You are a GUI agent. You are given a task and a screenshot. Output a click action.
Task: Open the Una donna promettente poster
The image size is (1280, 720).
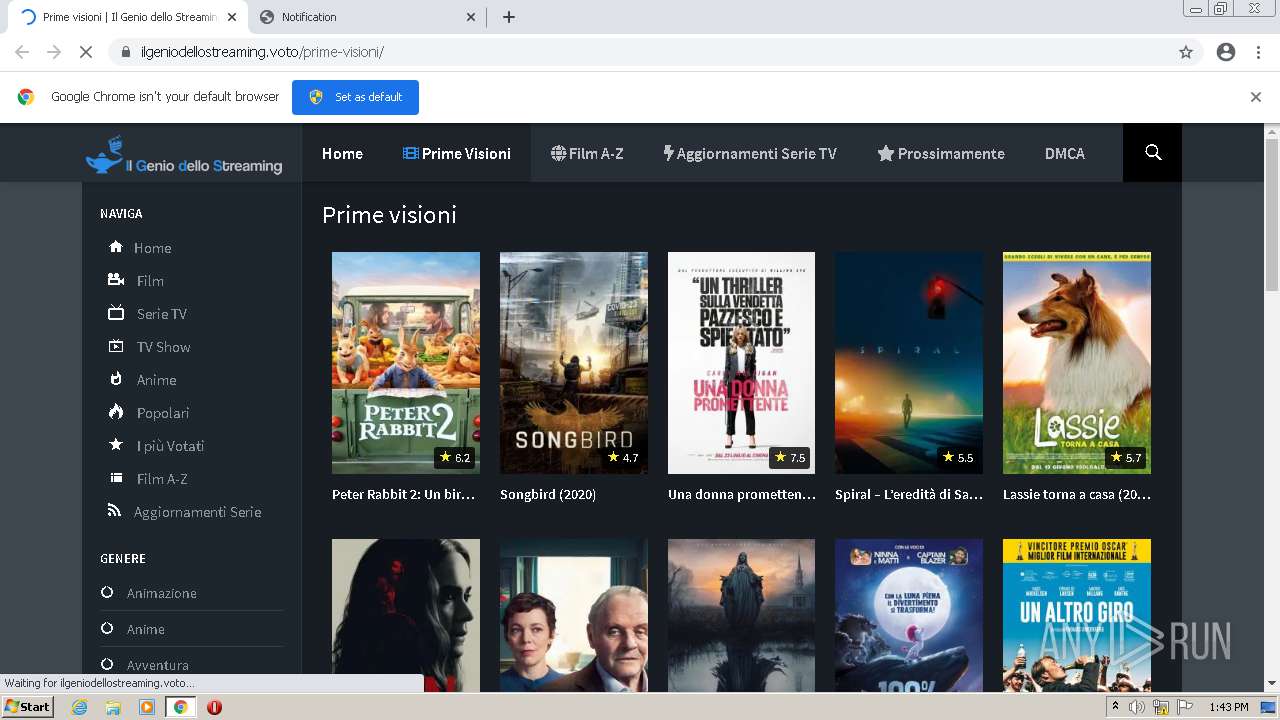tap(741, 363)
